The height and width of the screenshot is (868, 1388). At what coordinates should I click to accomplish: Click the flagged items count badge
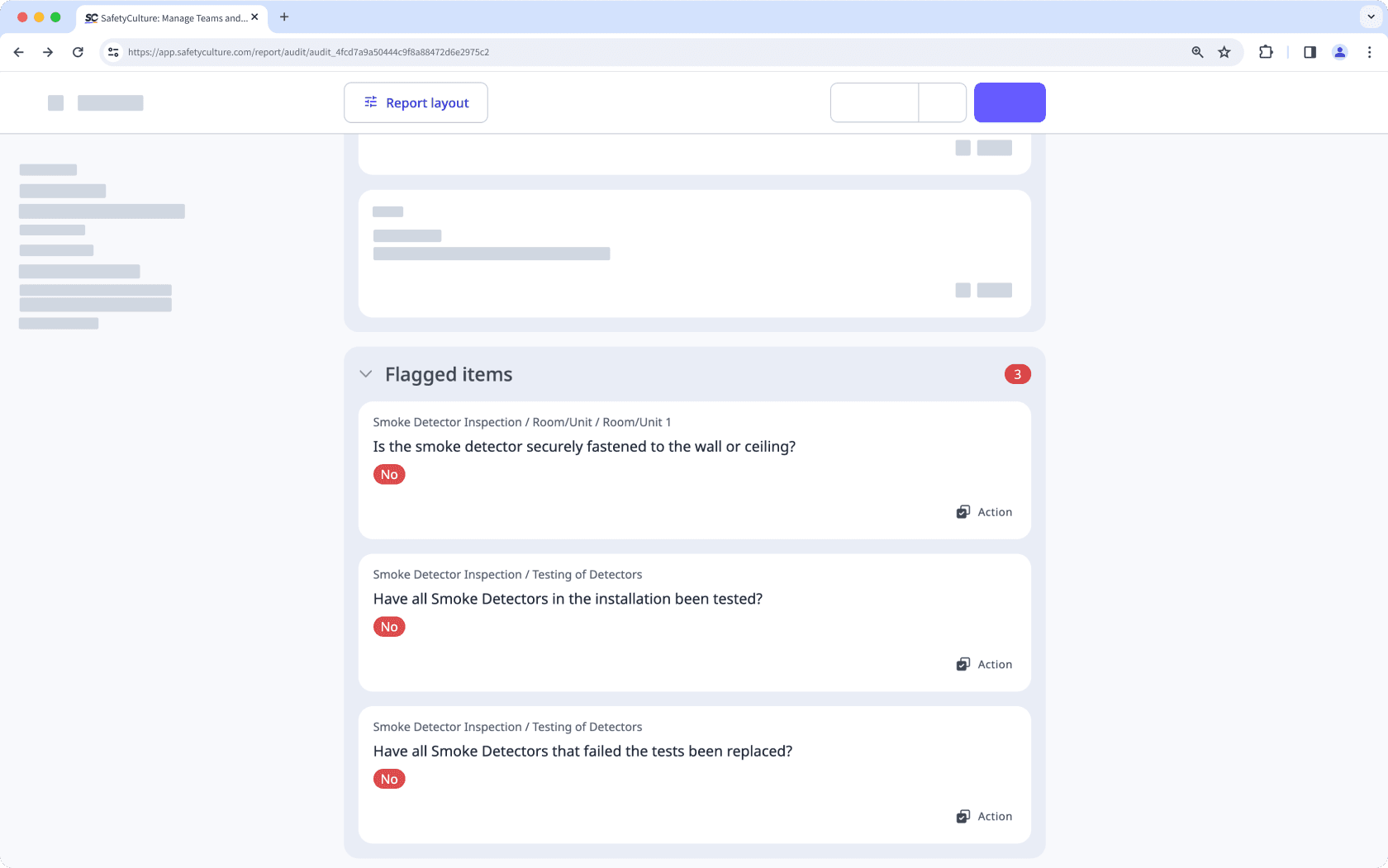coord(1017,374)
